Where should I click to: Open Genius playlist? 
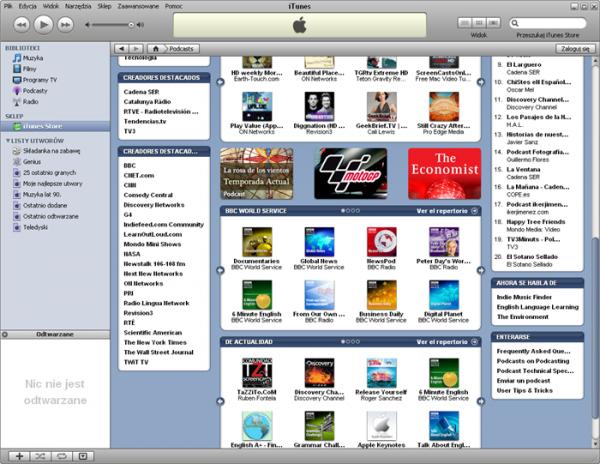[x=32, y=162]
